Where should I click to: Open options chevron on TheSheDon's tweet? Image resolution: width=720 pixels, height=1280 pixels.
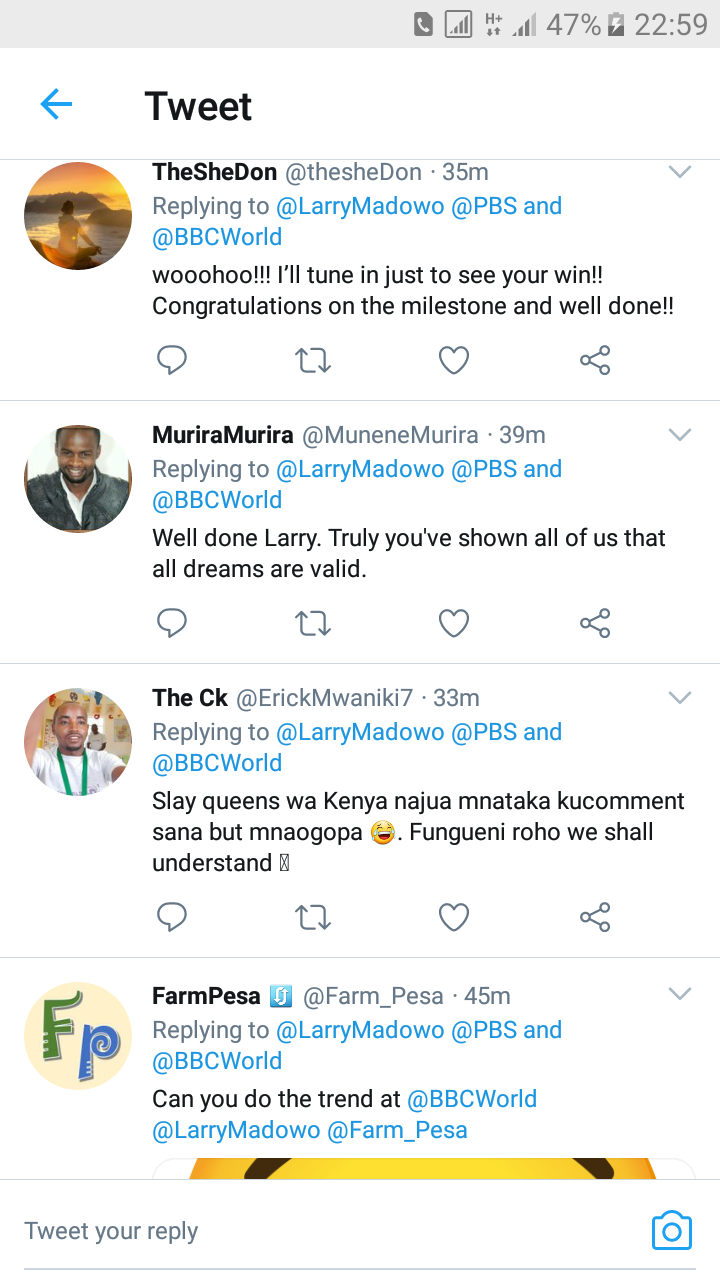[x=680, y=173]
